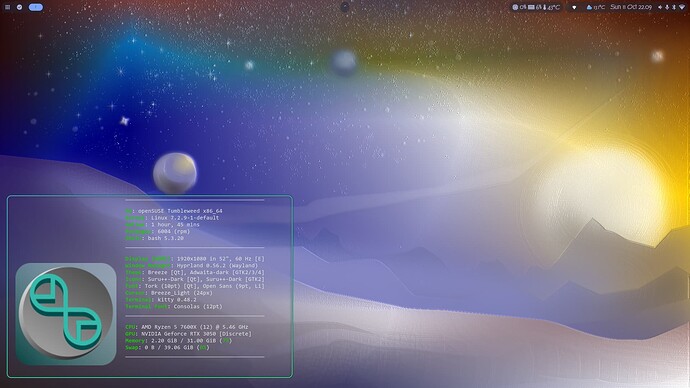690x388 pixels.
Task: Open the weather cloud icon widget
Action: pos(589,7)
